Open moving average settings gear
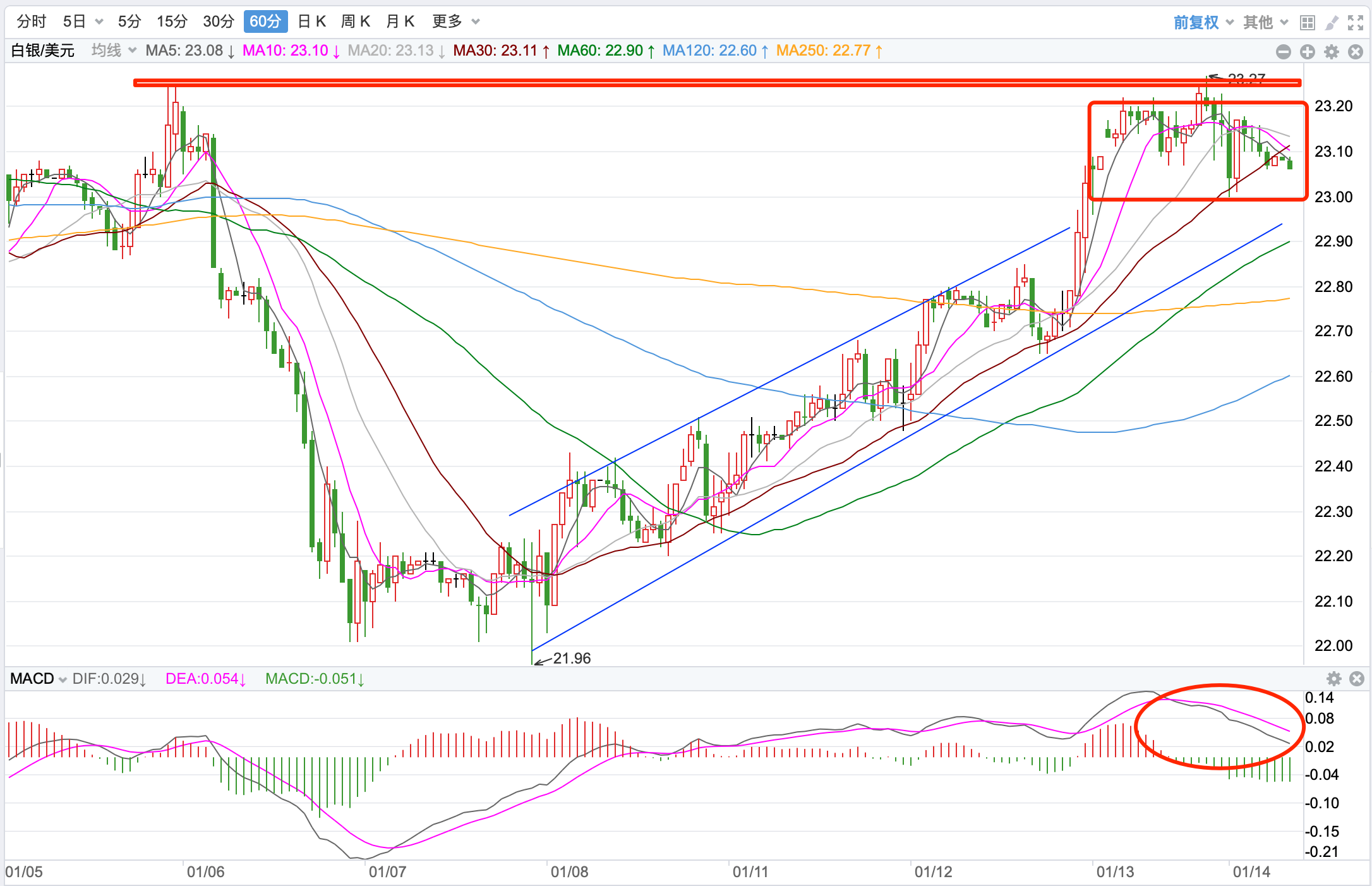1372x886 pixels. pos(1332,52)
